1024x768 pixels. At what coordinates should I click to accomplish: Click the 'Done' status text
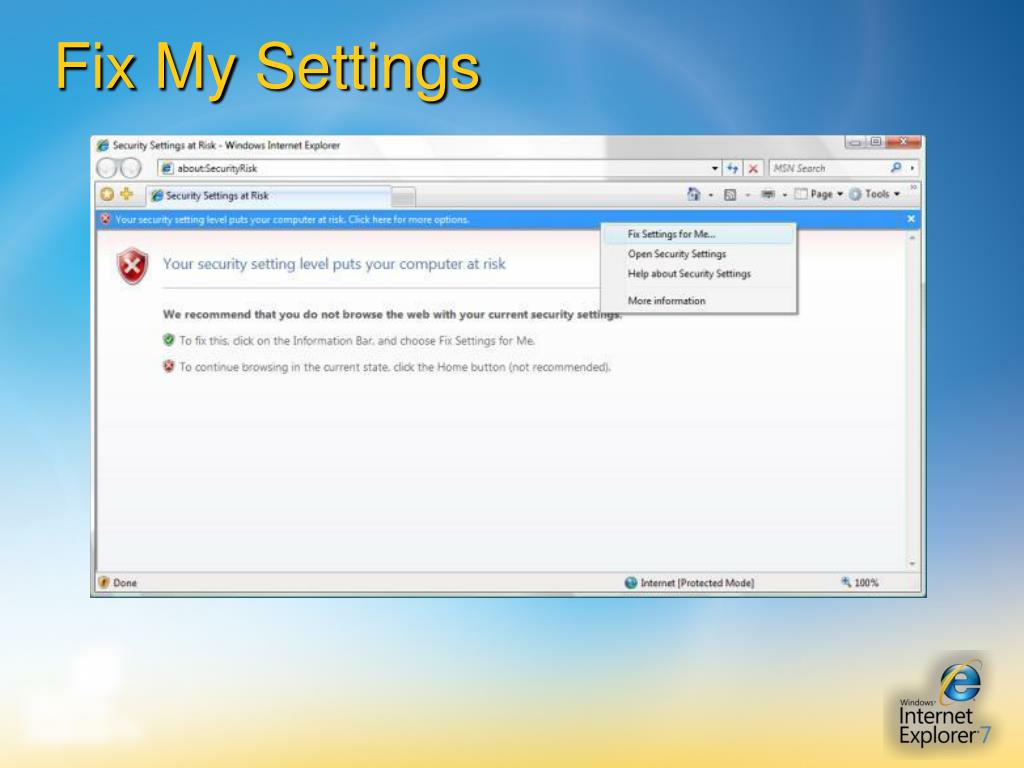pos(125,583)
